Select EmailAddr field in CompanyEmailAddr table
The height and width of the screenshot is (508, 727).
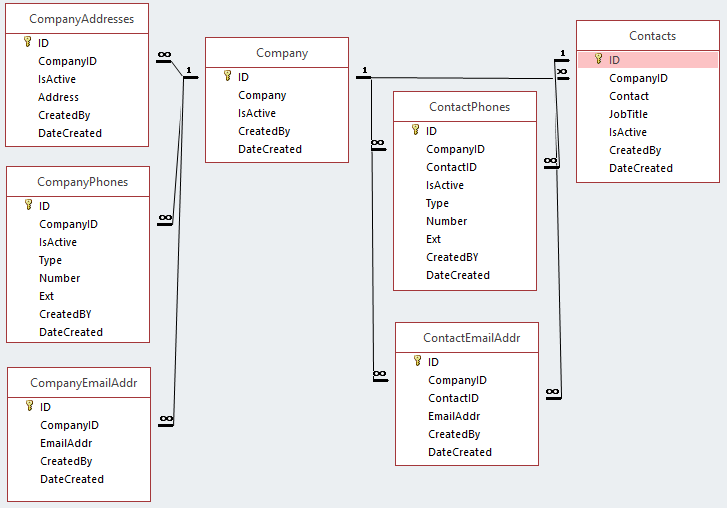click(x=66, y=444)
